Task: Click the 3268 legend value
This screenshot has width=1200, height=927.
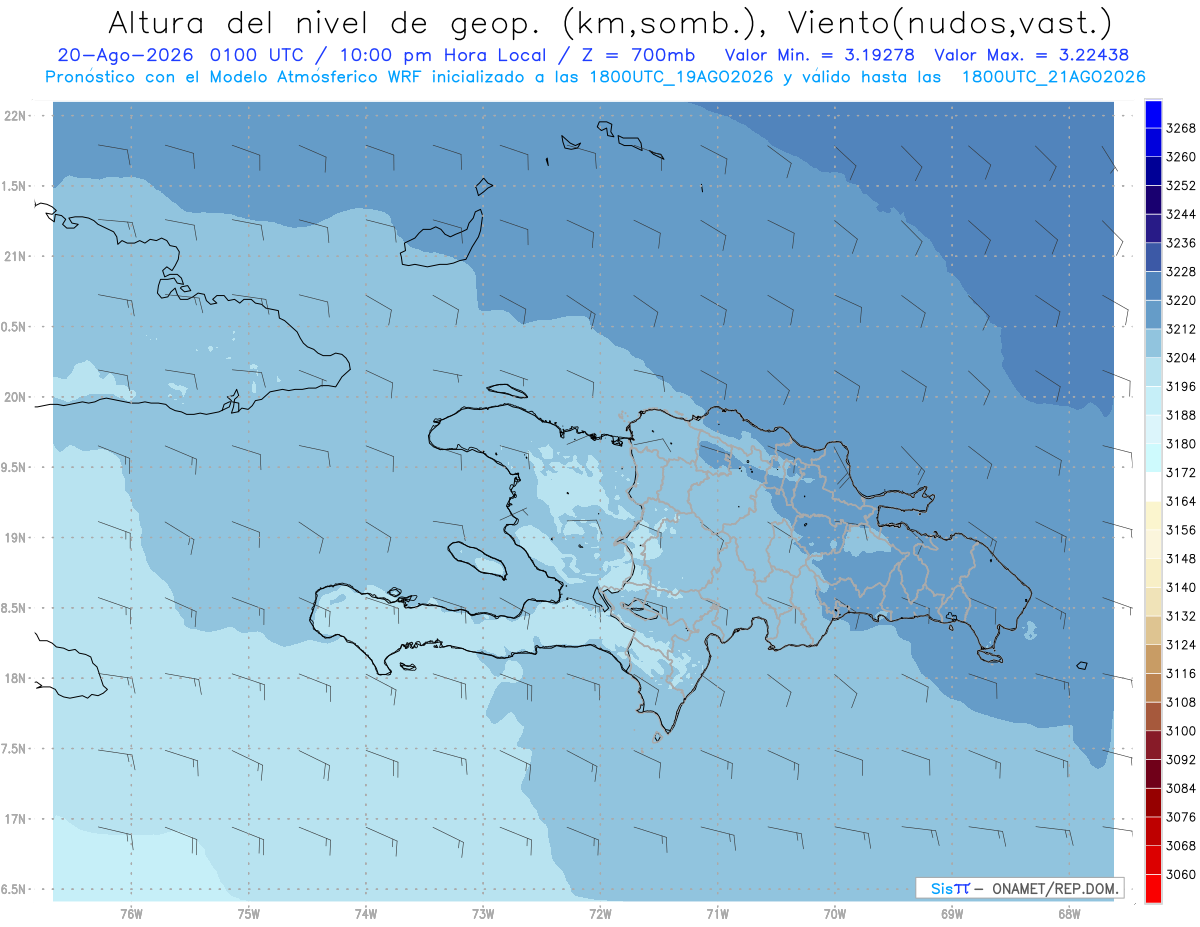Action: click(1181, 128)
